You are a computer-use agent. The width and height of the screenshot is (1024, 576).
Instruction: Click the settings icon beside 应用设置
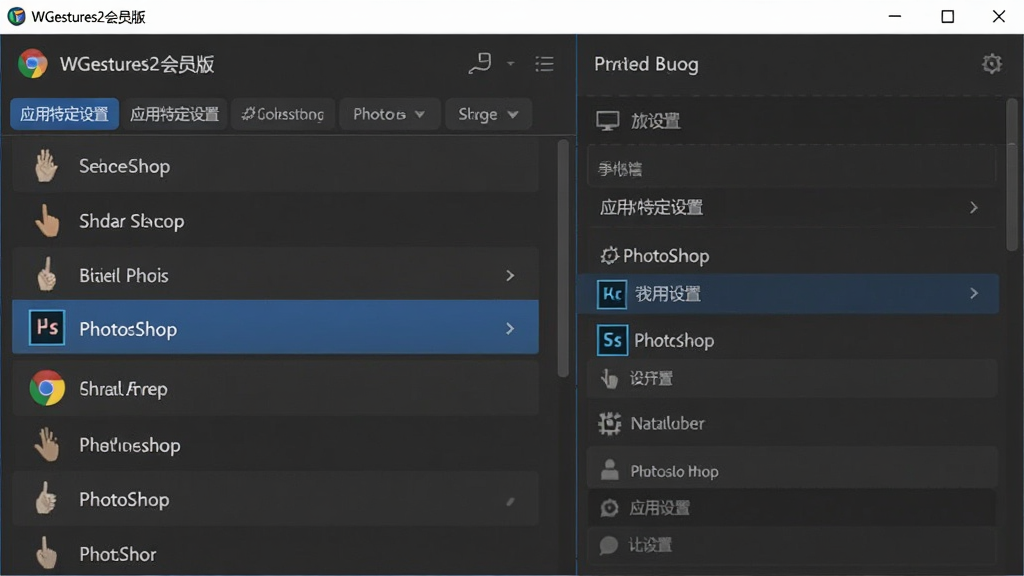click(609, 507)
